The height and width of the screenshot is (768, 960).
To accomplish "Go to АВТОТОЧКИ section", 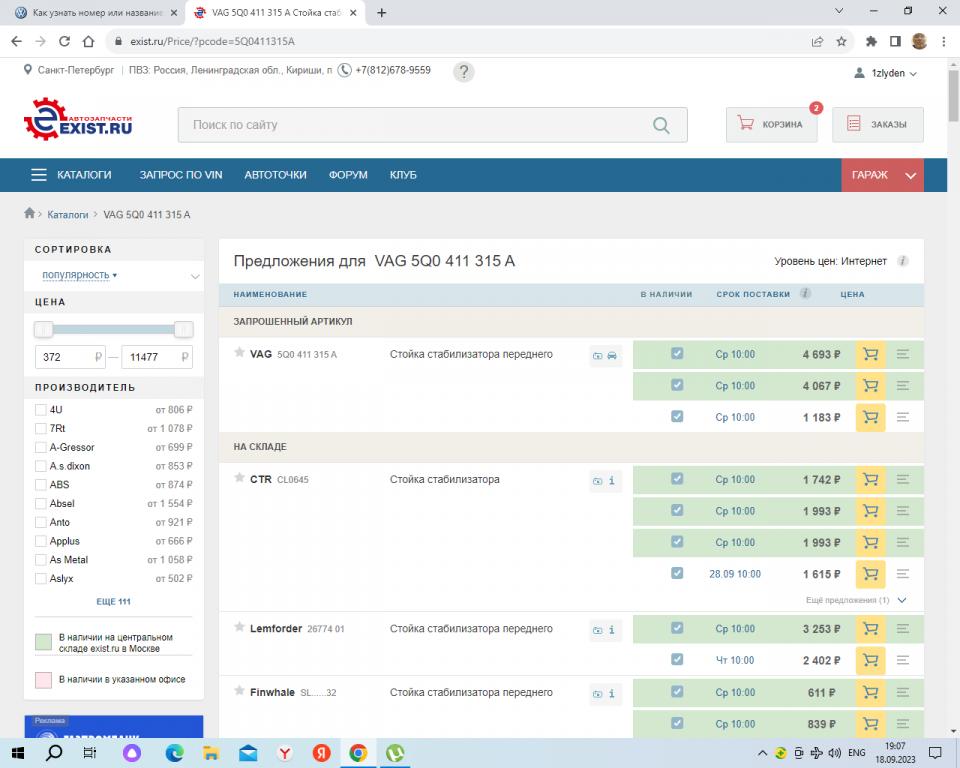I will point(276,175).
